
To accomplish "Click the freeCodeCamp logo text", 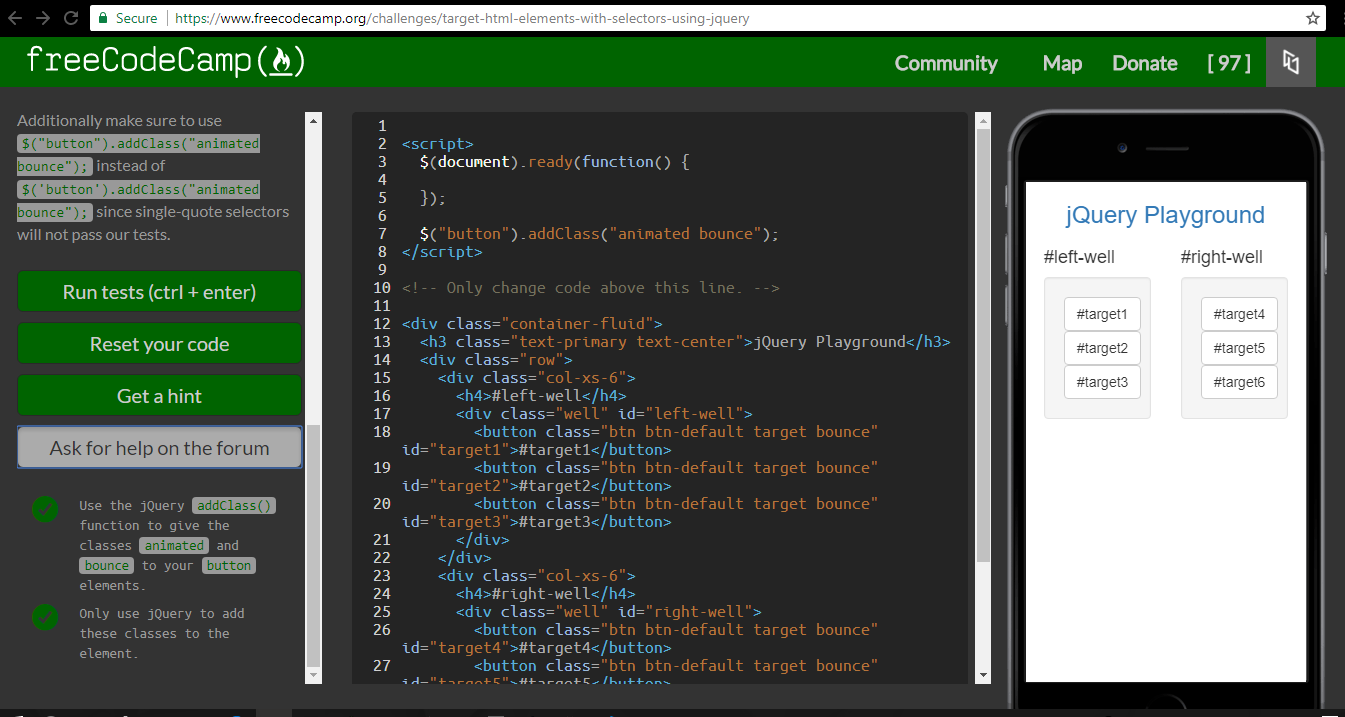I will tap(139, 62).
